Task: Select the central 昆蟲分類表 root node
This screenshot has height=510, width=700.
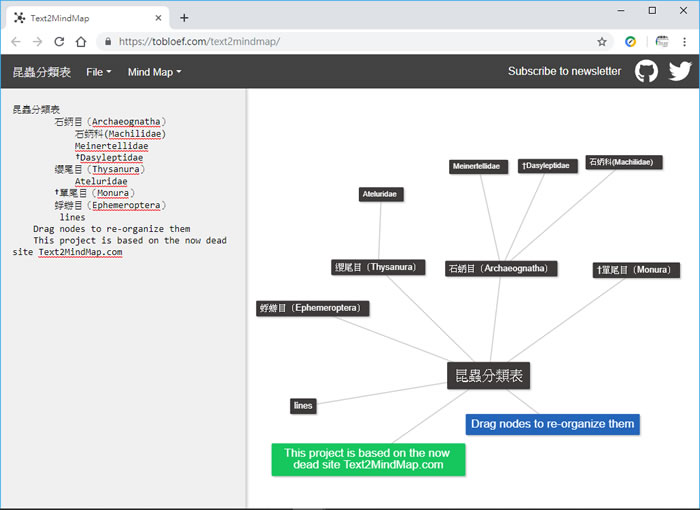Action: pyautogui.click(x=488, y=376)
